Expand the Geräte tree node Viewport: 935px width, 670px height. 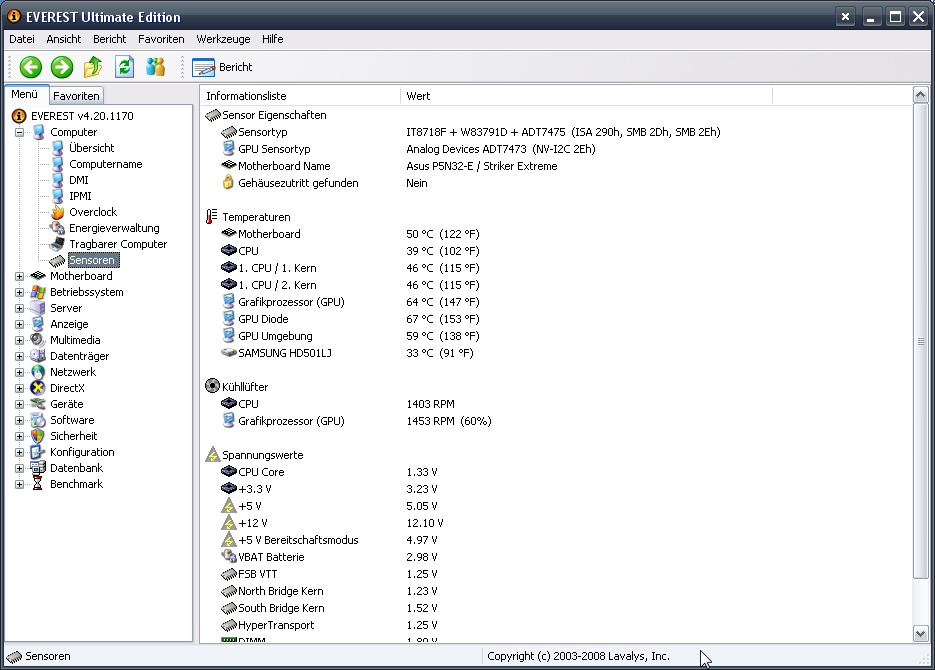[20, 404]
